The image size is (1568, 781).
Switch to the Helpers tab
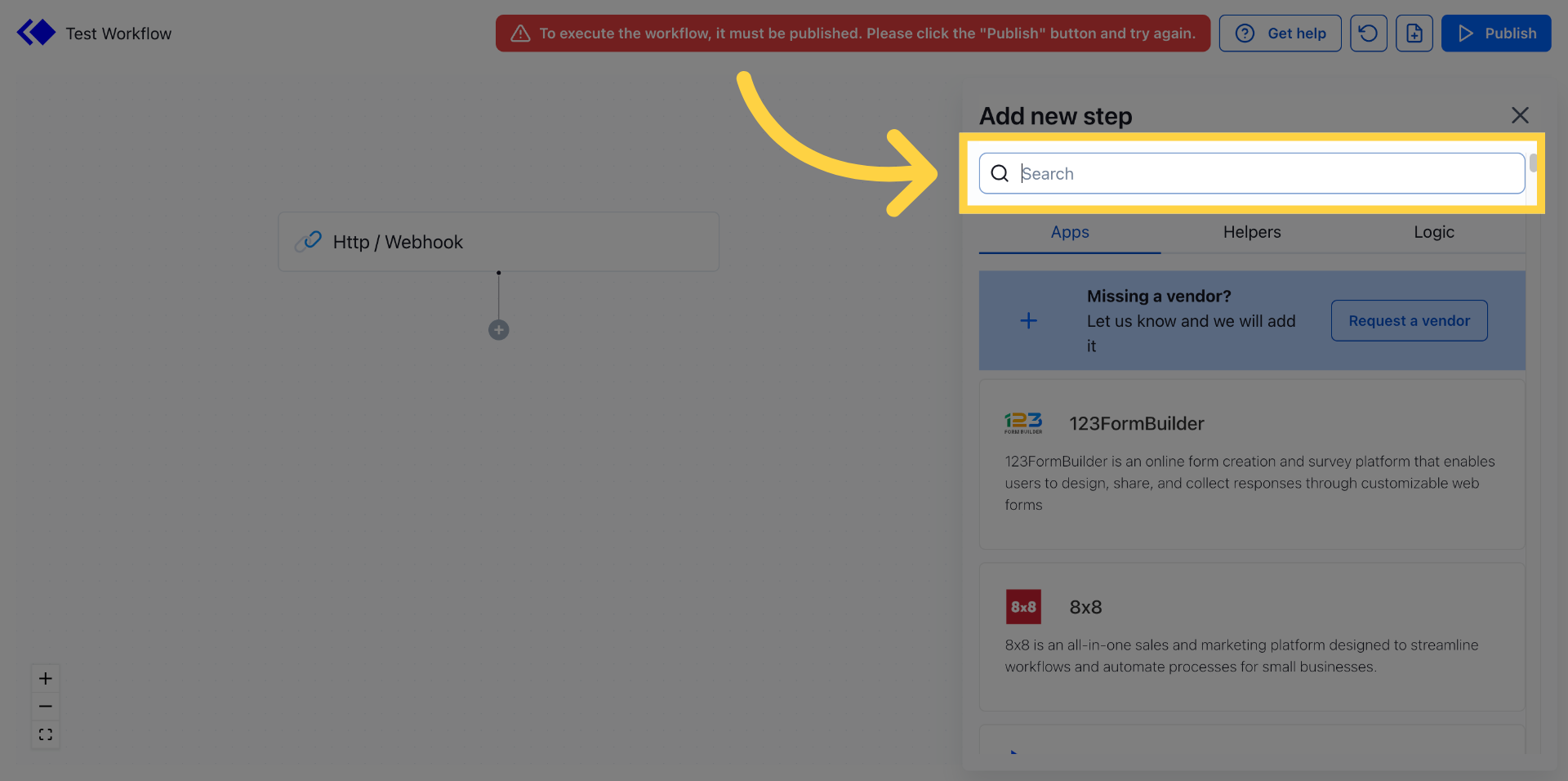point(1252,232)
